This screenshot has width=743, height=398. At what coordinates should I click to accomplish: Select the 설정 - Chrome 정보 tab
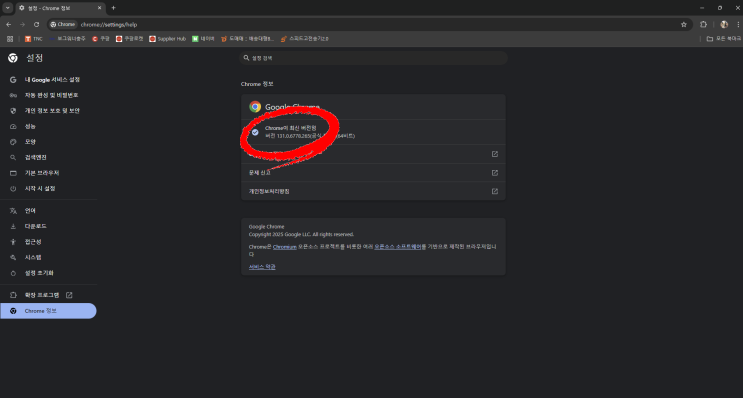[60, 8]
